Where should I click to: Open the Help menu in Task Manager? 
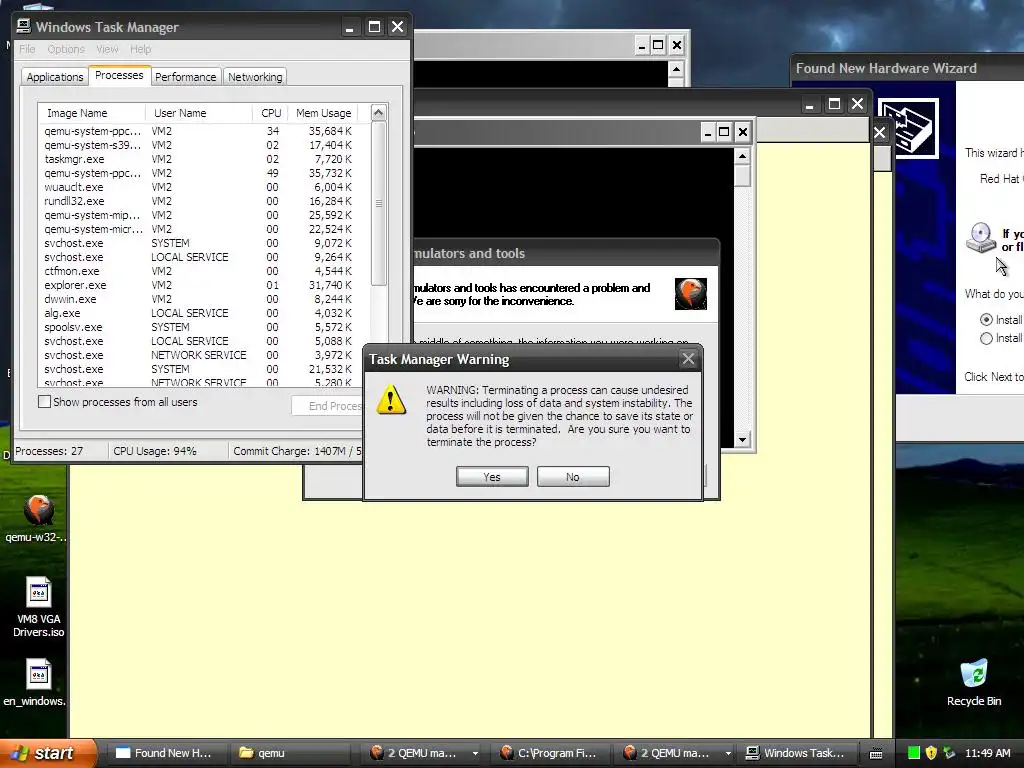140,49
